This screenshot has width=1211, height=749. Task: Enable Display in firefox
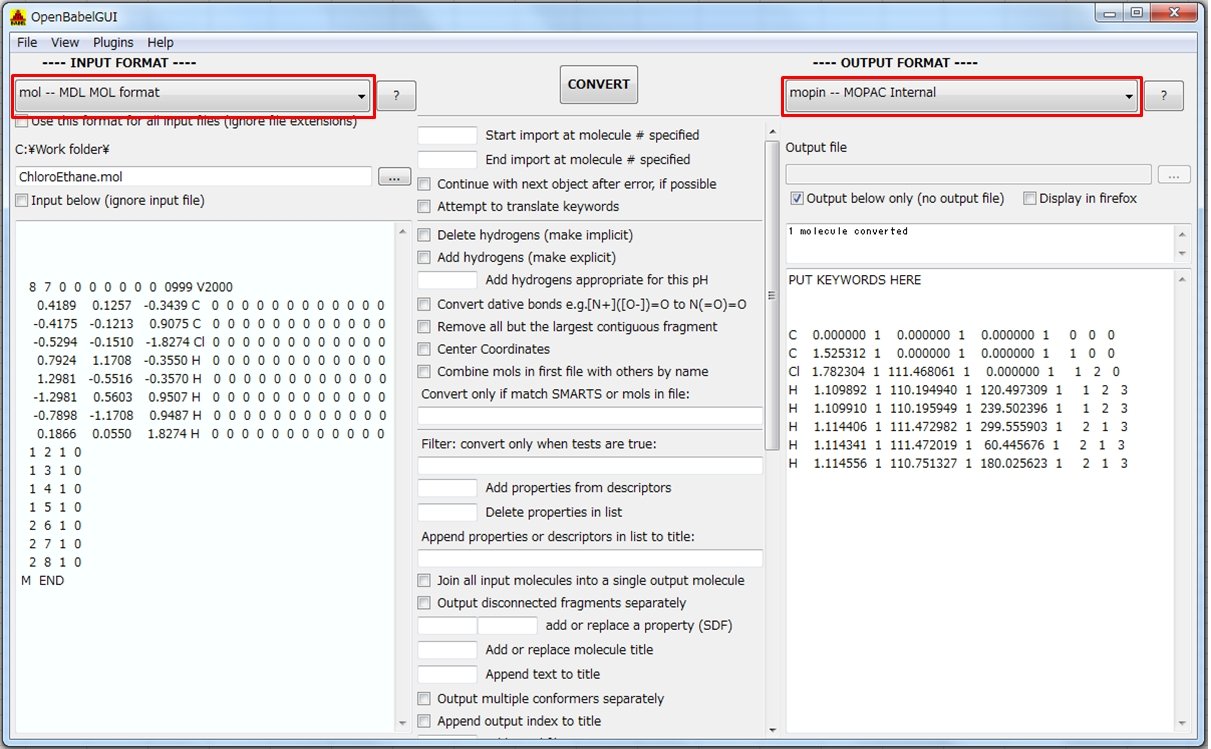[x=1030, y=198]
